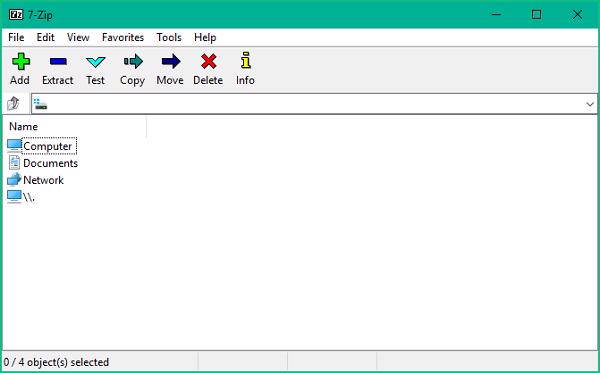
Task: Click the green Add plus icon
Action: click(x=21, y=61)
